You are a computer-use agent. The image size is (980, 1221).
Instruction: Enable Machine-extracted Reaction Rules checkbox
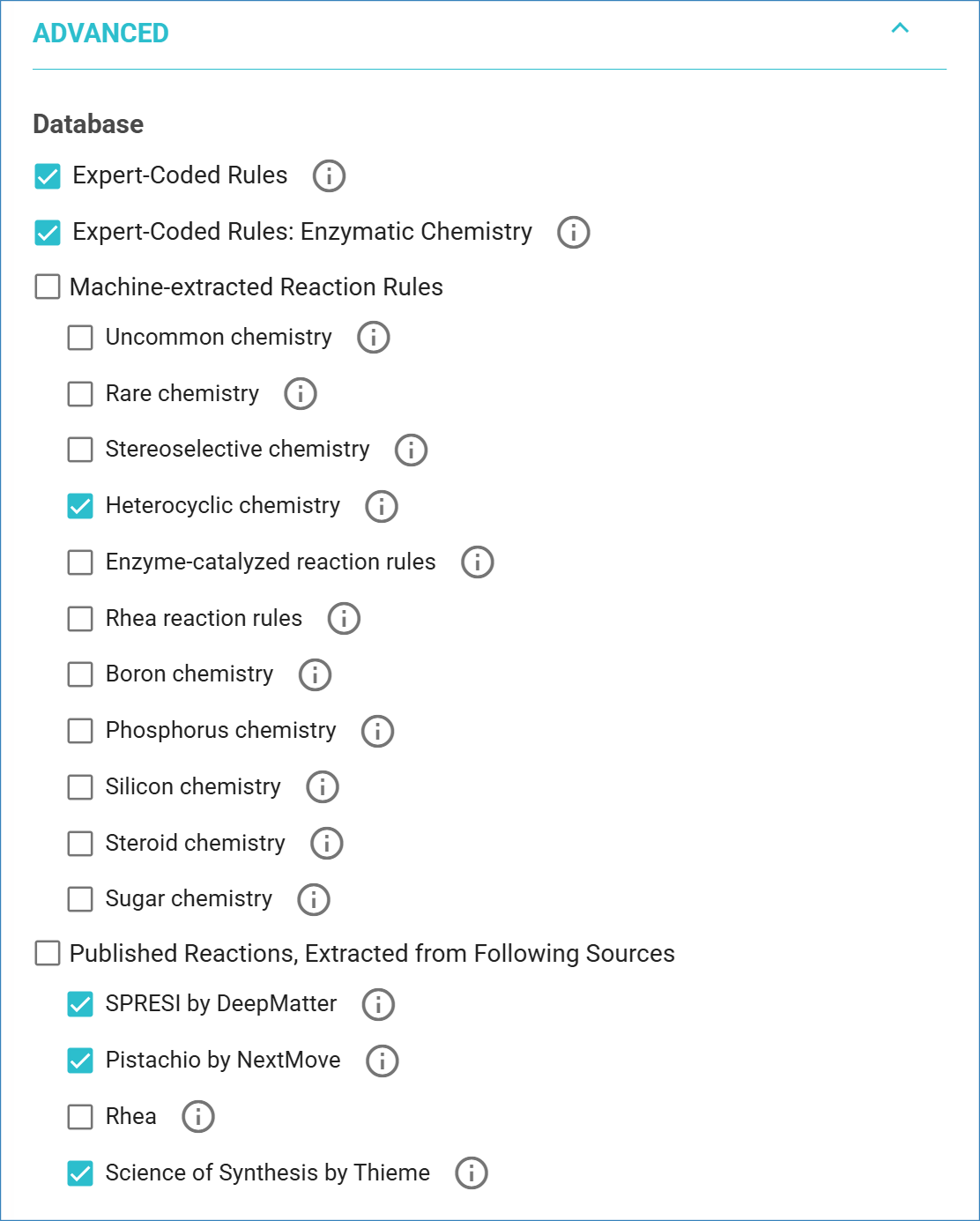coord(48,287)
